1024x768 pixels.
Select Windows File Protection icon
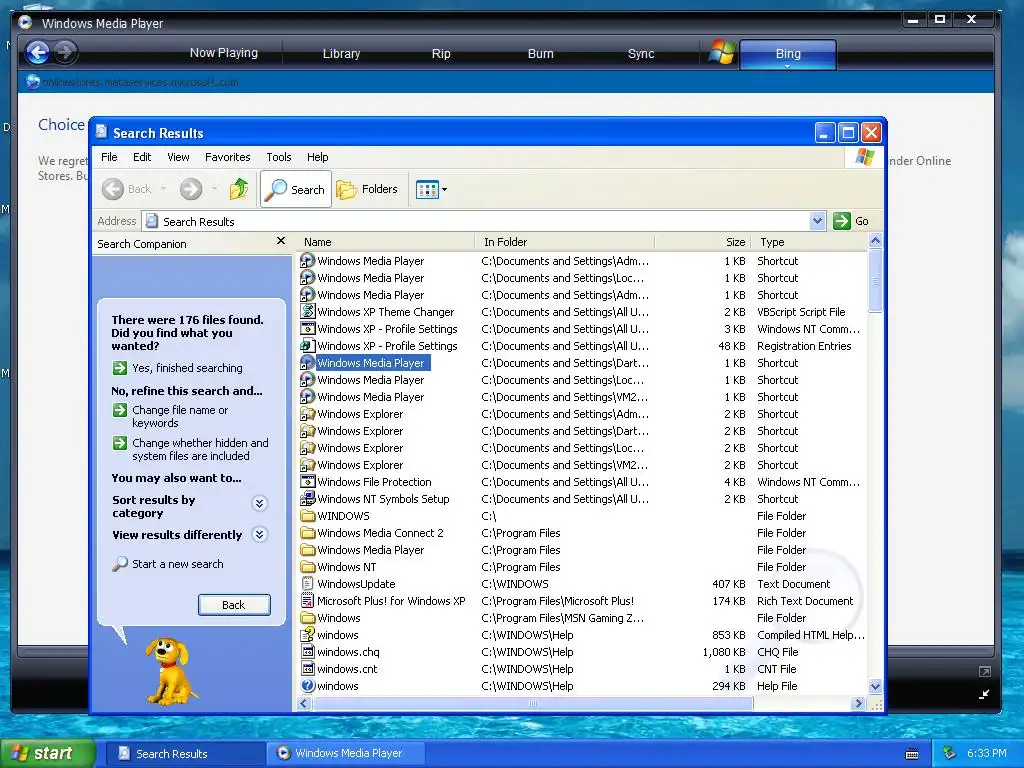(307, 481)
